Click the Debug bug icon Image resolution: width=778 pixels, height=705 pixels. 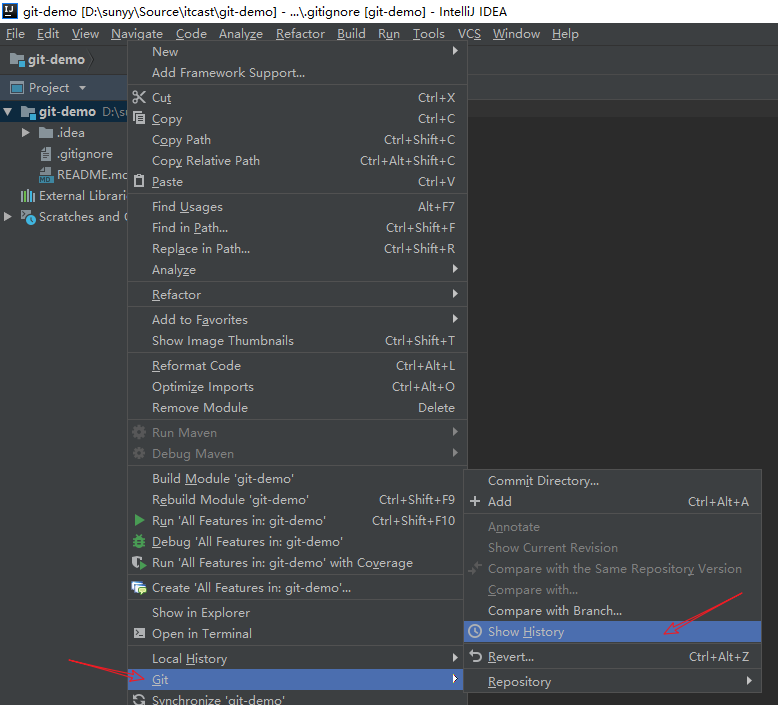pyautogui.click(x=139, y=542)
